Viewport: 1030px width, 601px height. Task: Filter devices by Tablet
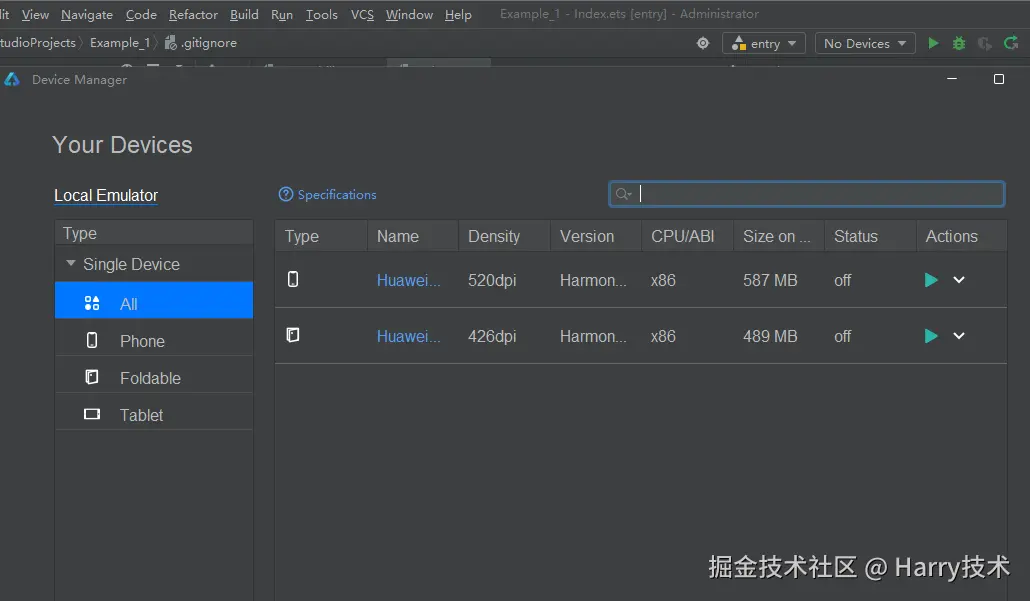154,414
